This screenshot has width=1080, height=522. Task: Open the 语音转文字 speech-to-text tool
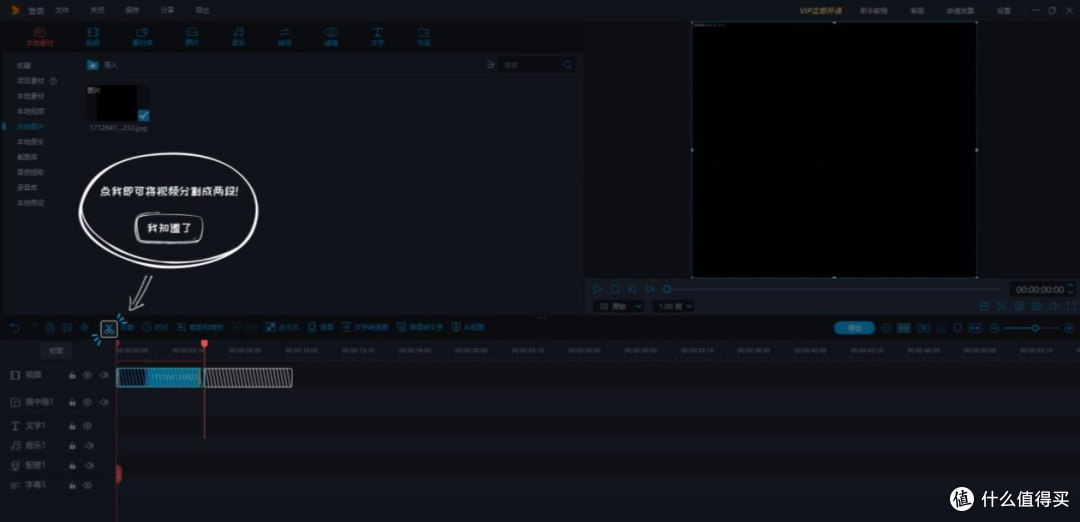click(x=420, y=328)
